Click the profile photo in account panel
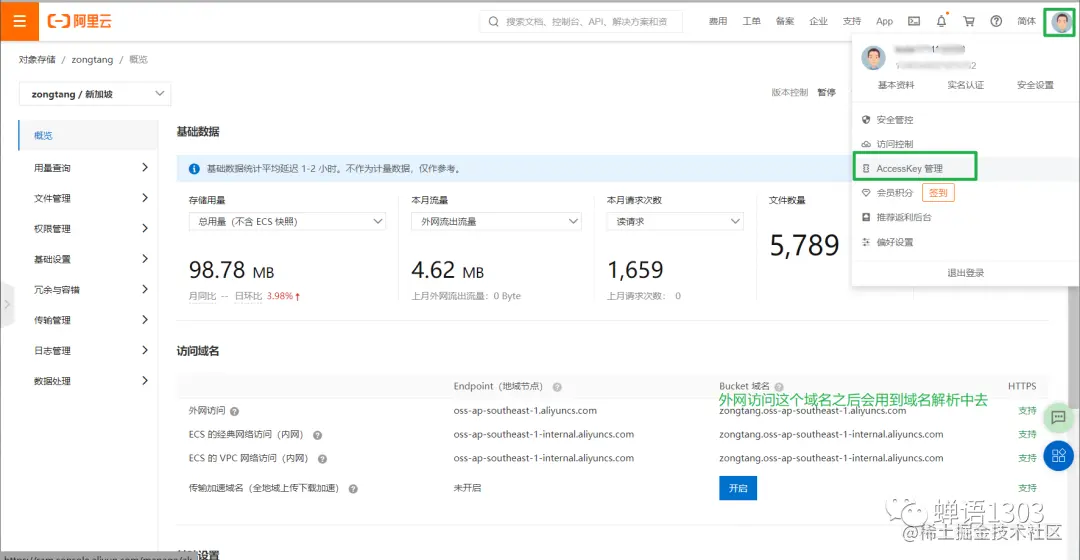1080x560 pixels. tap(873, 58)
